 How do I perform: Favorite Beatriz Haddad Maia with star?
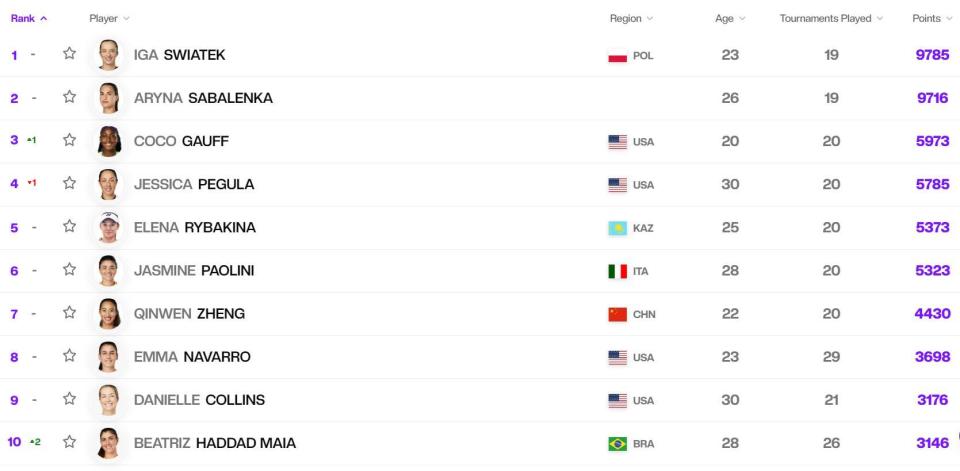(69, 442)
